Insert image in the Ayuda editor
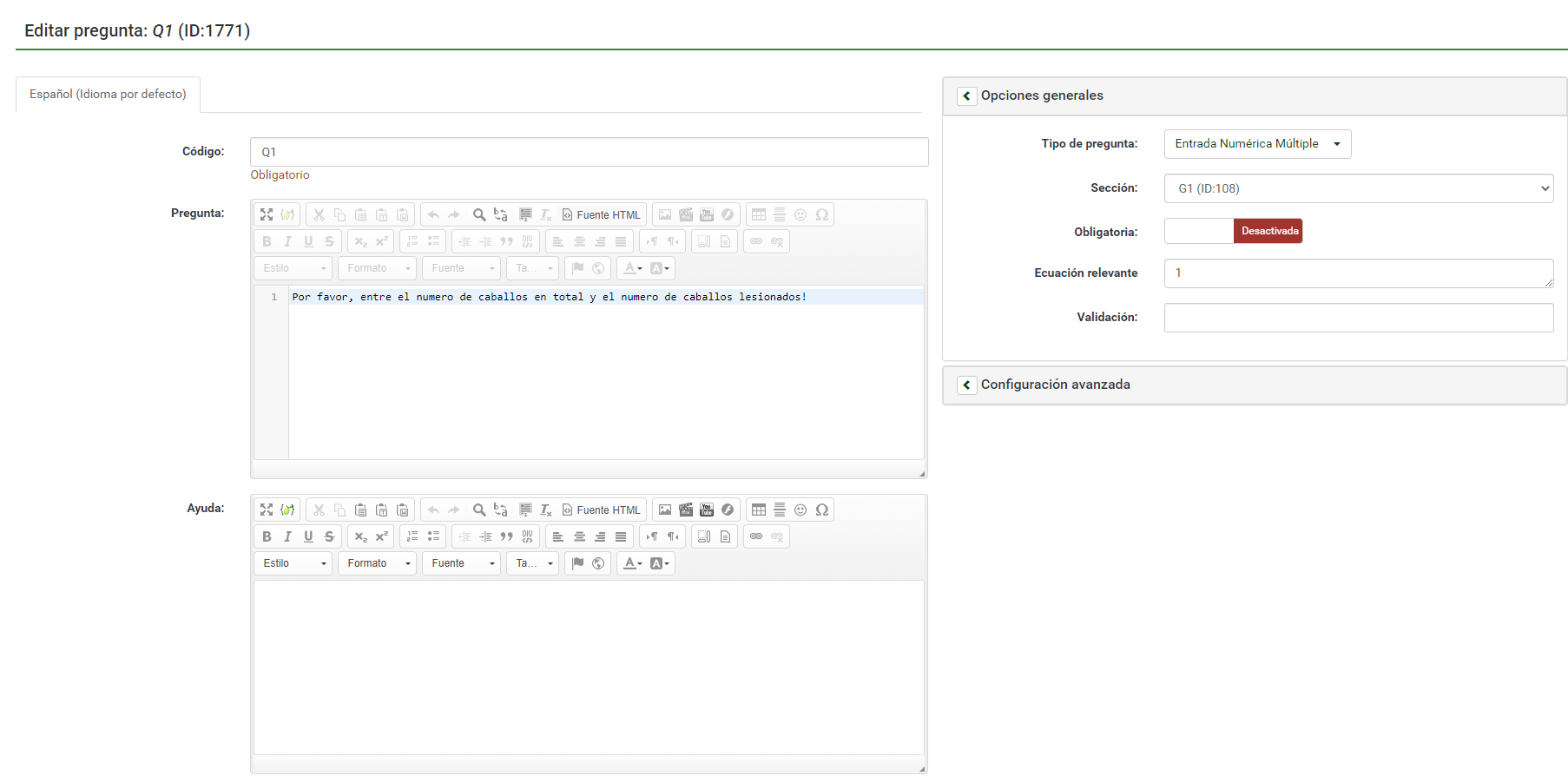This screenshot has width=1568, height=776. [x=665, y=510]
